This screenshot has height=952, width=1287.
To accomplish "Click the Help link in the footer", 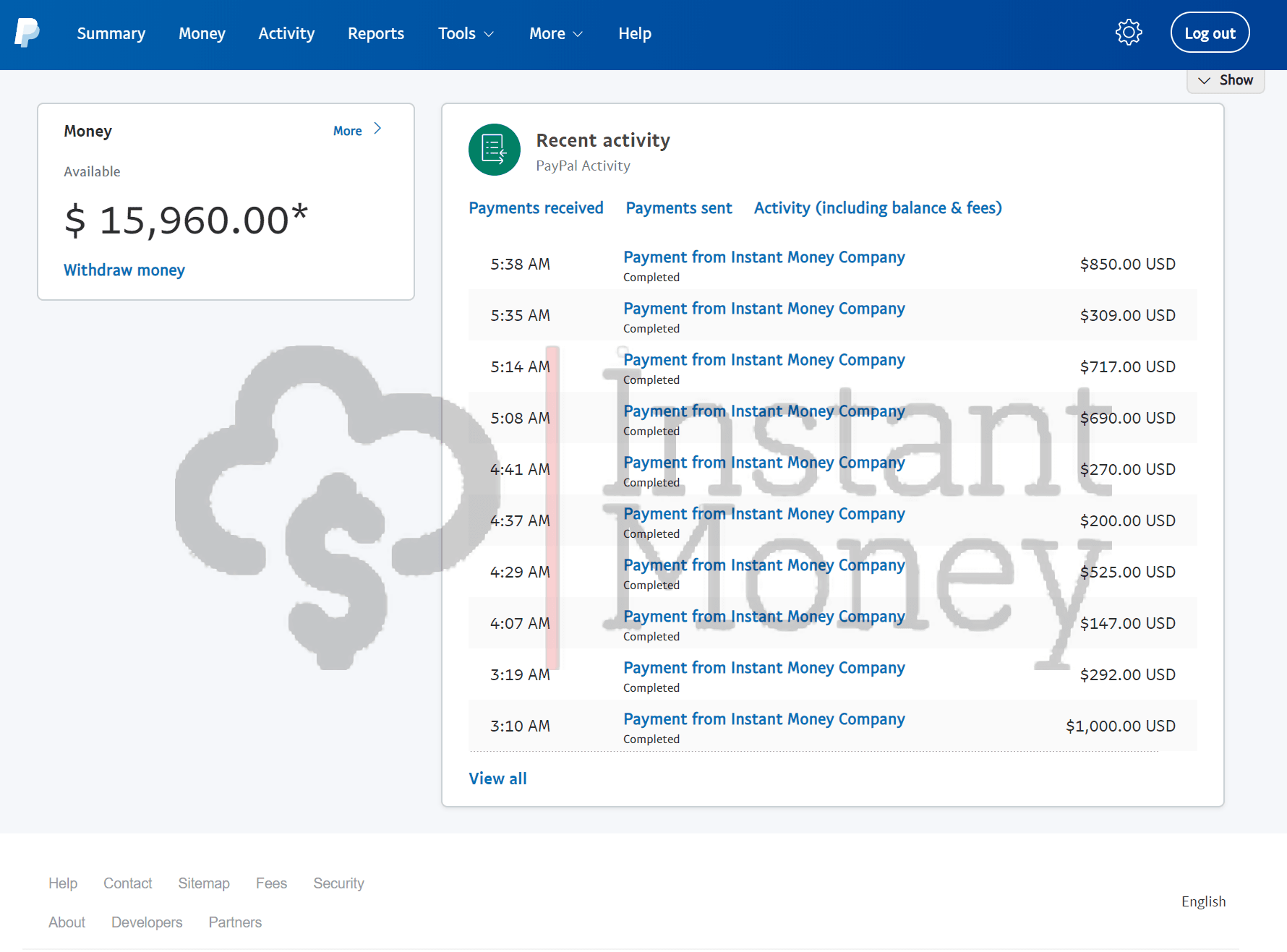I will [x=63, y=883].
